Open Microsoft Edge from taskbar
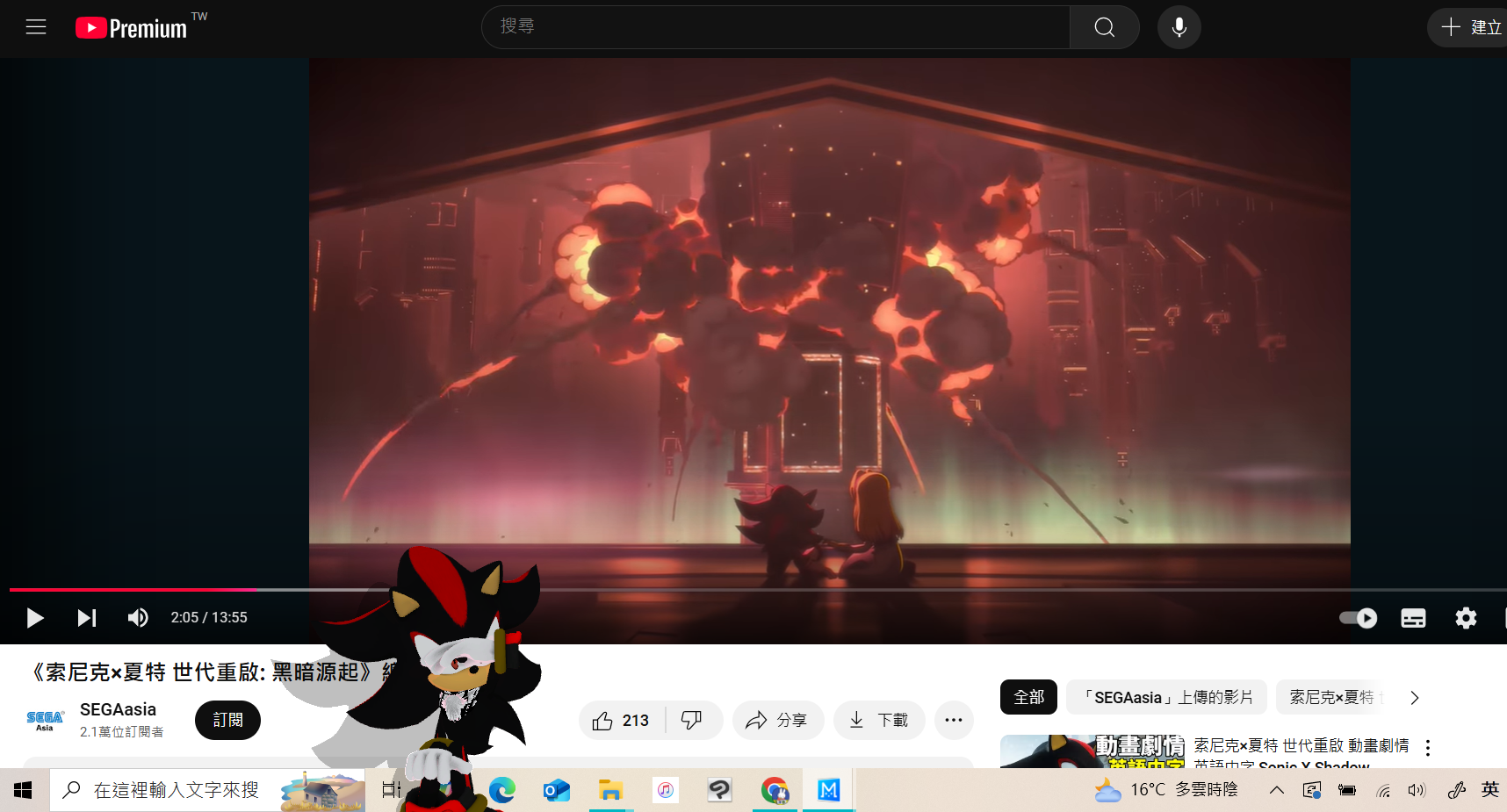 (x=502, y=790)
